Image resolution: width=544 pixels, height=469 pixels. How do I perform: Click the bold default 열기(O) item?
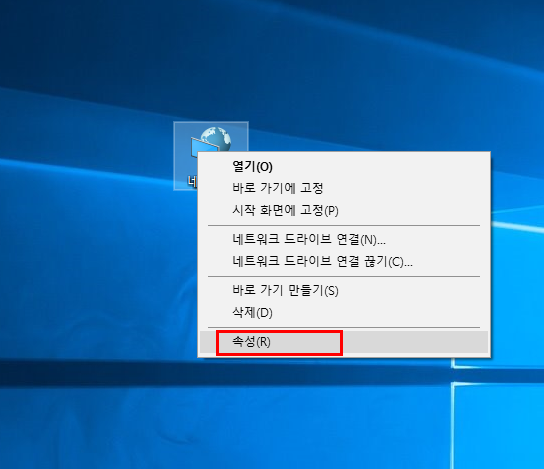(x=252, y=167)
